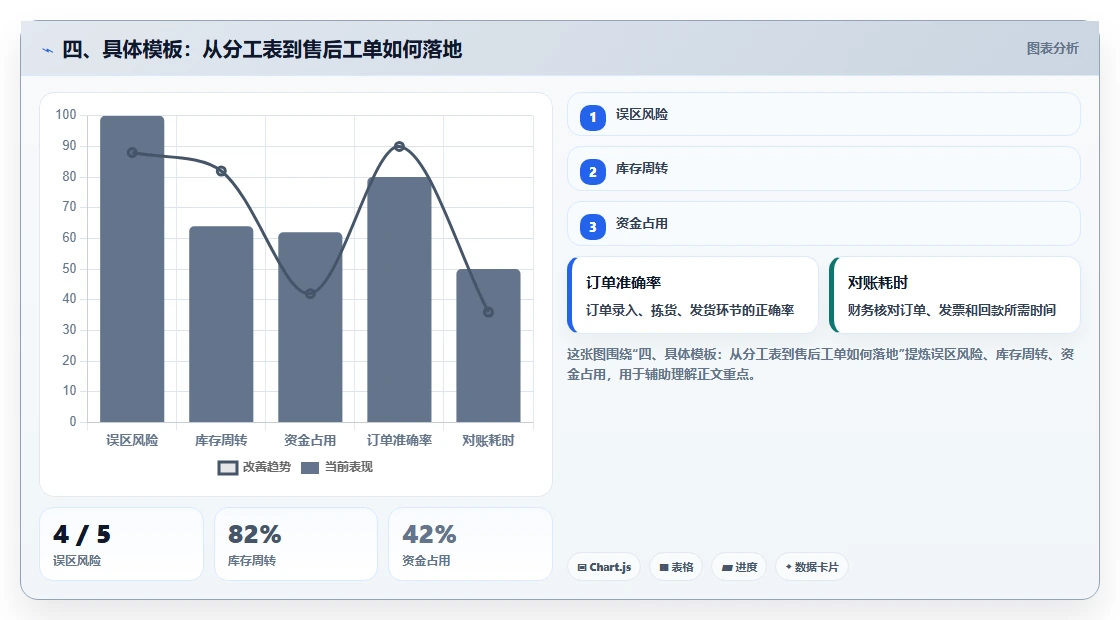Click the 库存周转 x-axis label
This screenshot has height=620, width=1120.
tap(221, 441)
